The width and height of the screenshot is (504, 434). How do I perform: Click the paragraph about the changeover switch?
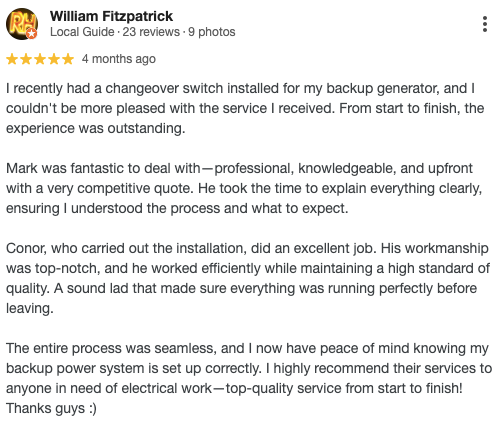[x=245, y=108]
